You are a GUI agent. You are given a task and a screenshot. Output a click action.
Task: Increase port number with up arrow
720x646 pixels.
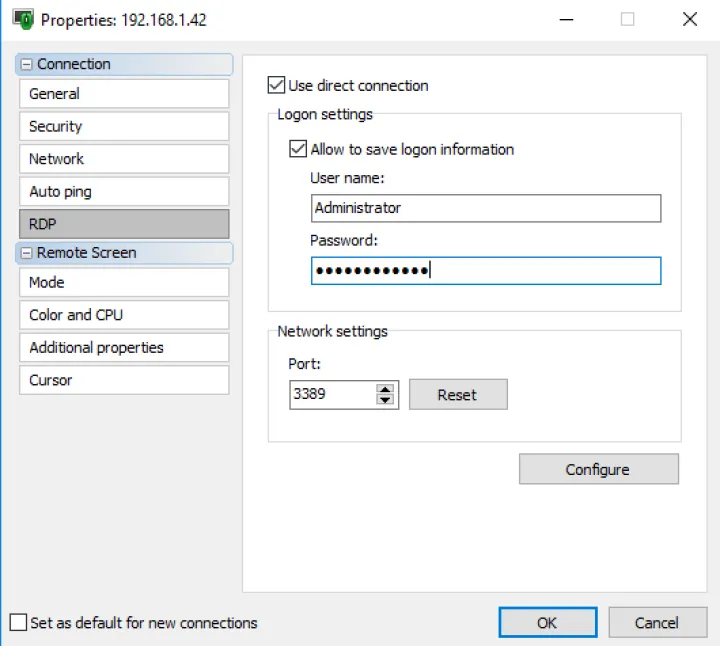point(385,388)
